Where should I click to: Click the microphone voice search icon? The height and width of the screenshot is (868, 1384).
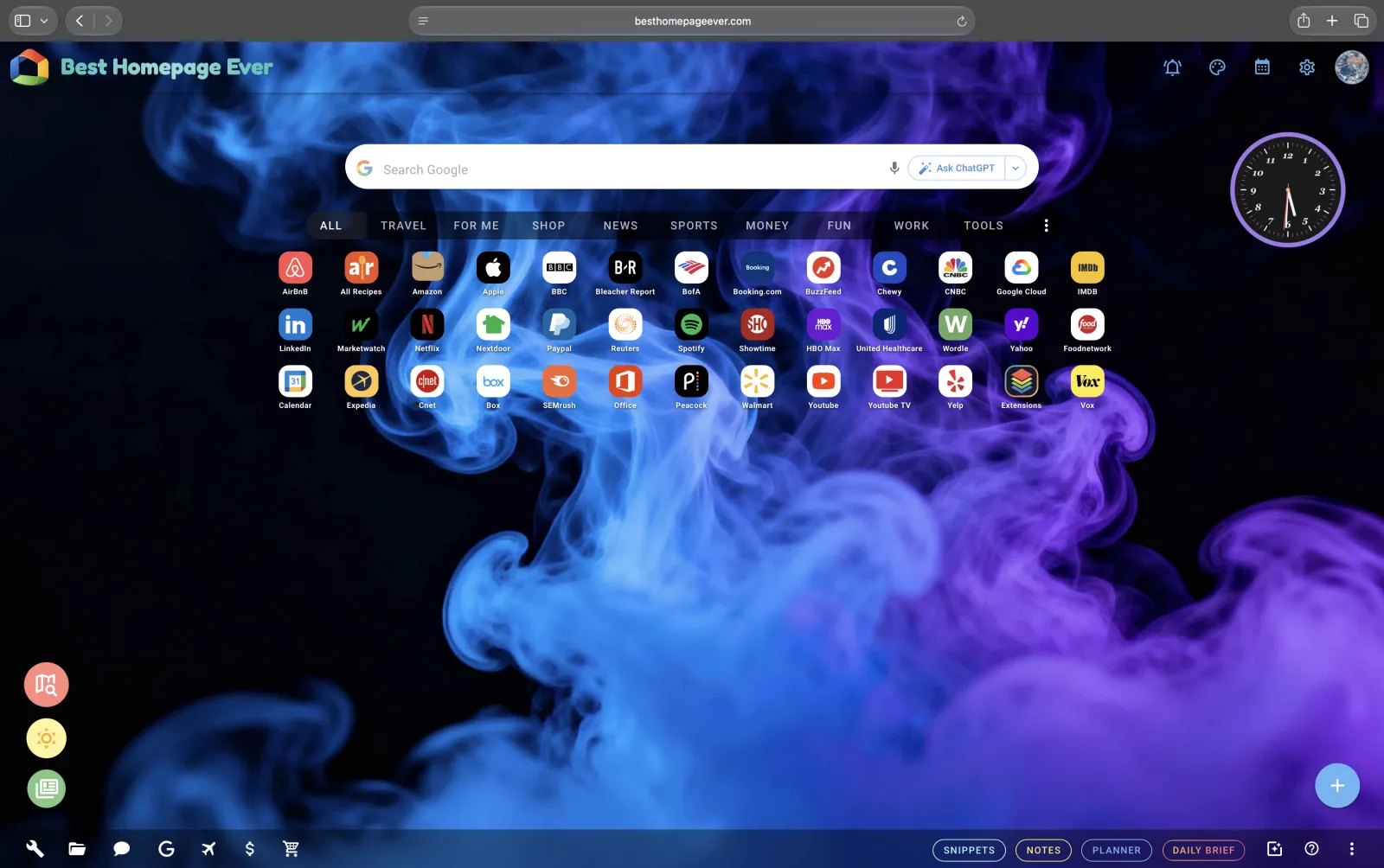coord(894,168)
